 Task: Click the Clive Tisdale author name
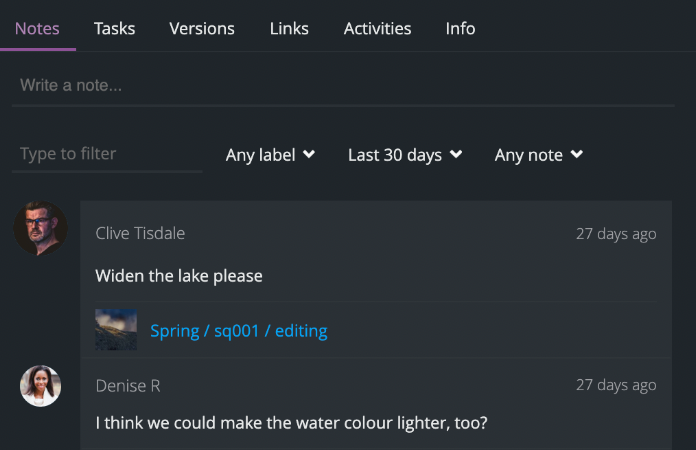pos(140,233)
